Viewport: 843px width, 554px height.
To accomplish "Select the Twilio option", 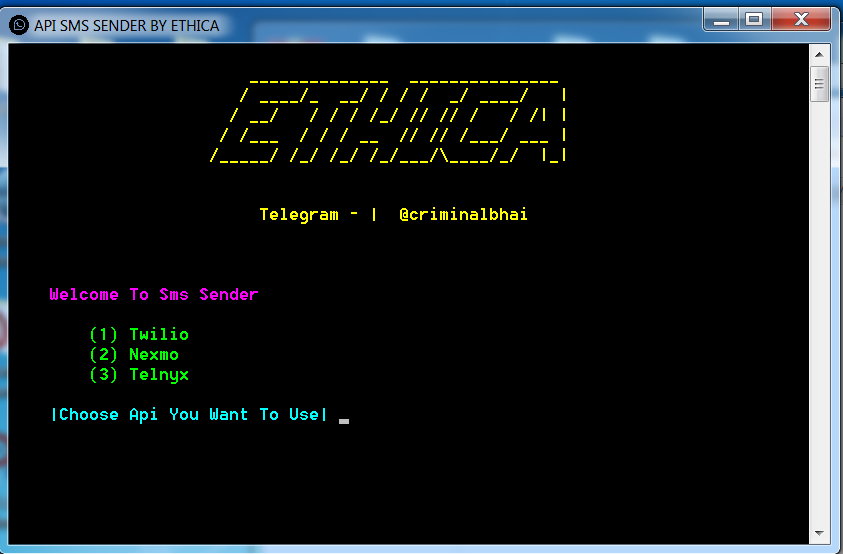I will pos(158,335).
